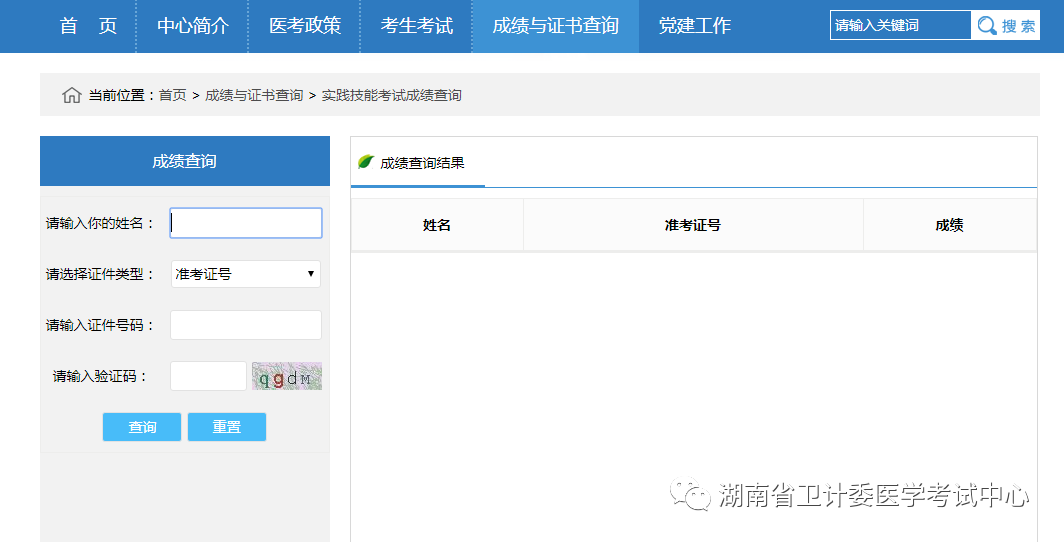
Task: Click the magnifier search icon
Action: click(x=986, y=26)
